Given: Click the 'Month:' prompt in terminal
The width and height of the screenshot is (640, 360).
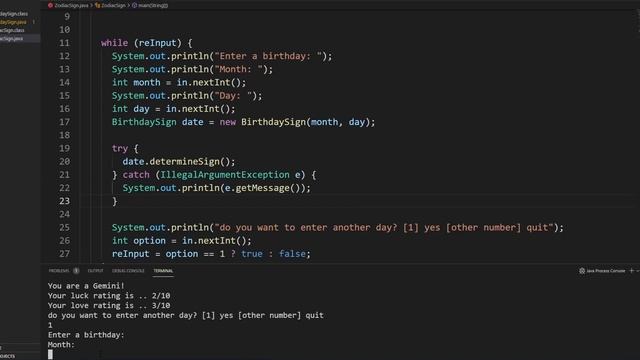Looking at the screenshot, I should point(61,344).
